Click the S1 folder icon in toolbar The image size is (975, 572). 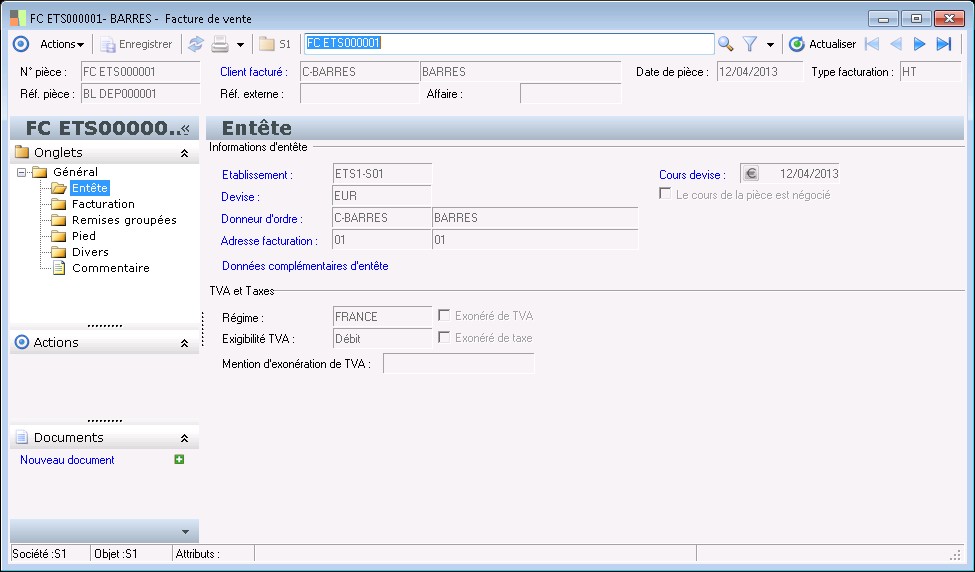pyautogui.click(x=275, y=44)
